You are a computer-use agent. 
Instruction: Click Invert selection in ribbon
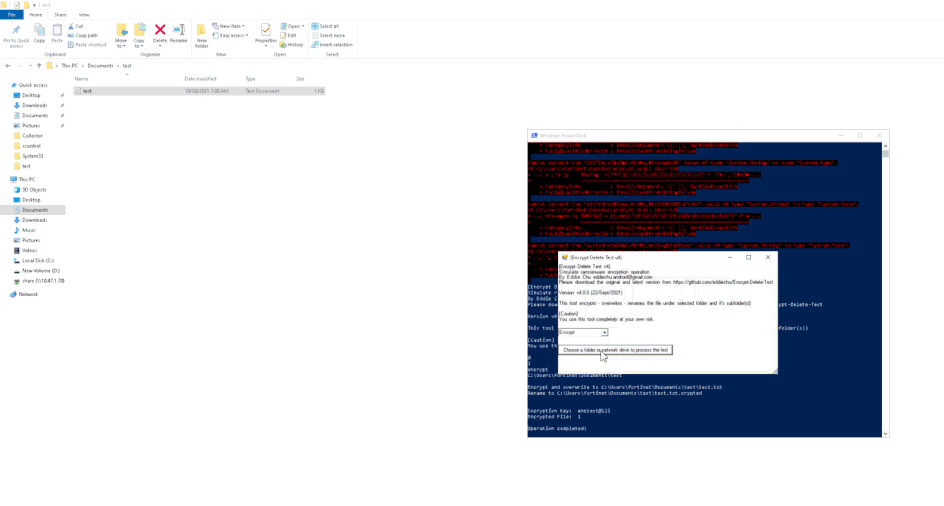tap(332, 45)
